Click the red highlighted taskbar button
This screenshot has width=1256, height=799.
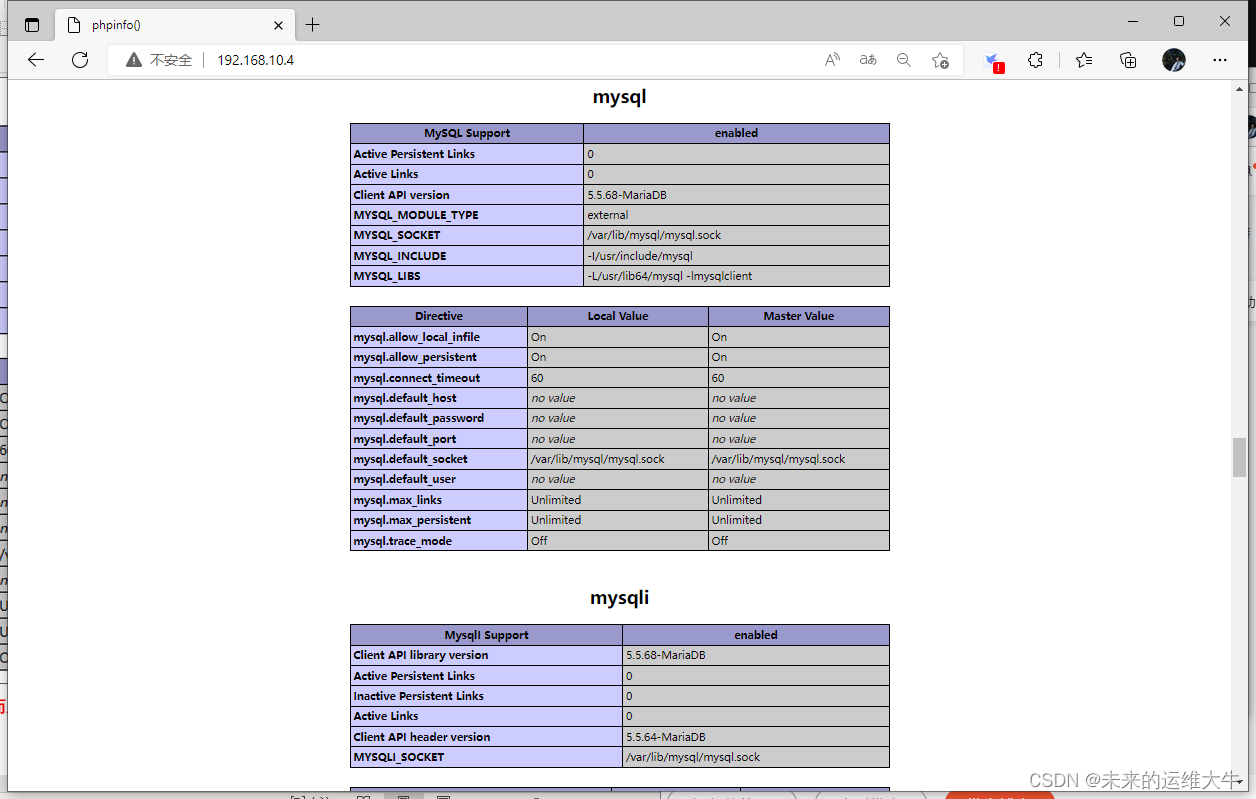(999, 793)
